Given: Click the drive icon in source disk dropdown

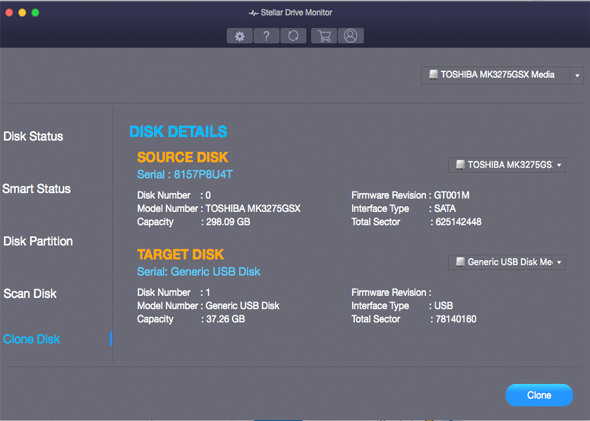Looking at the screenshot, I should tap(460, 164).
